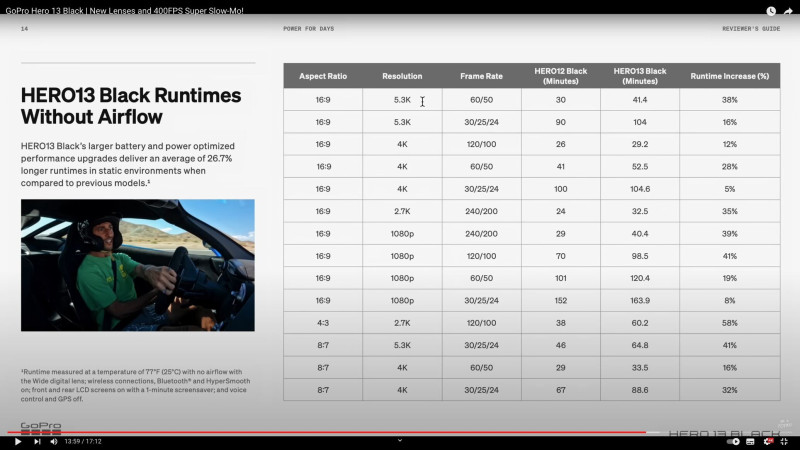Click the HERO12 value 152 cell
The height and width of the screenshot is (450, 800).
[x=561, y=301]
